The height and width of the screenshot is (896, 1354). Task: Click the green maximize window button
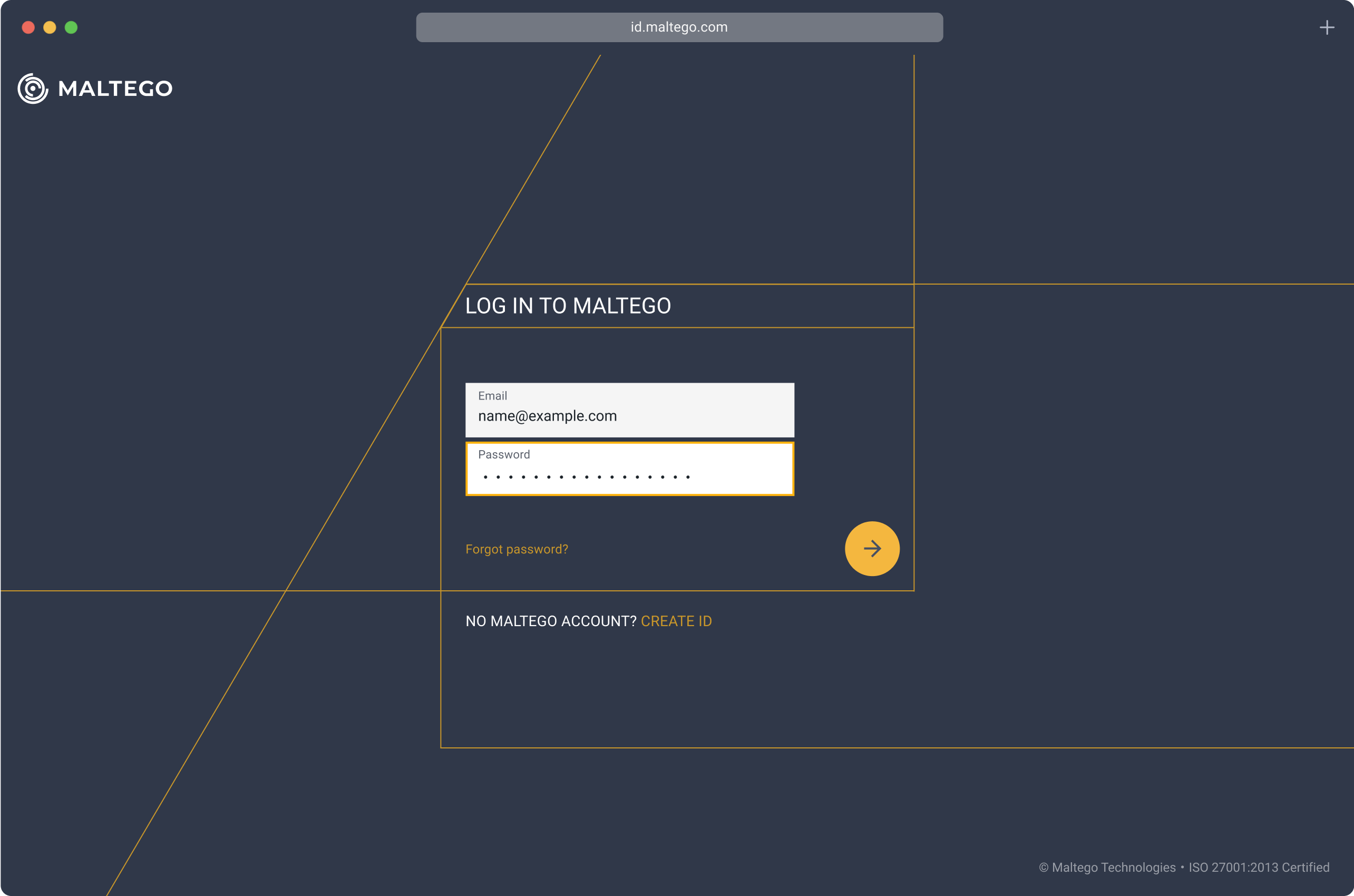(71, 27)
